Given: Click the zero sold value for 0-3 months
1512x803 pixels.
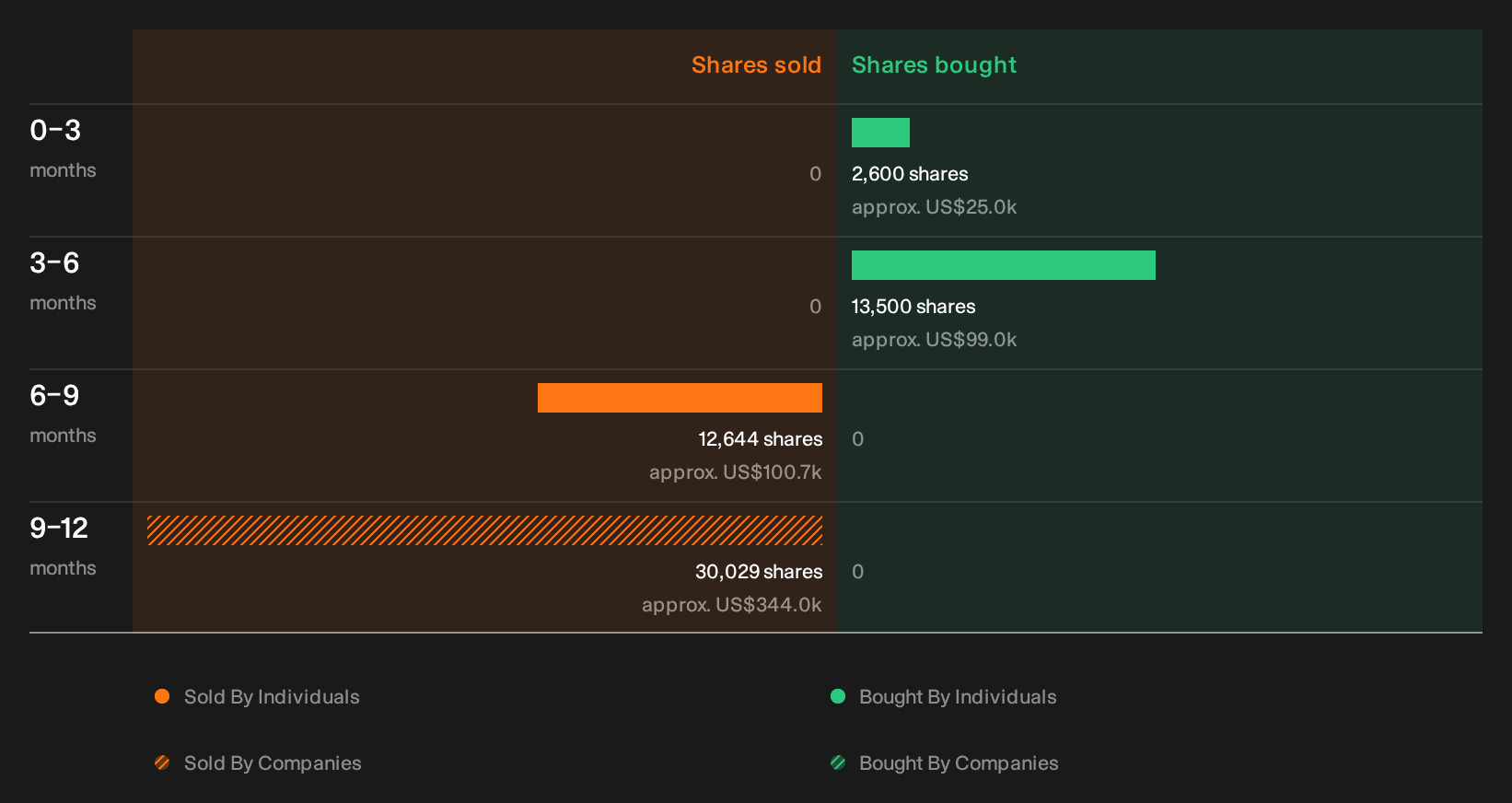Looking at the screenshot, I should tap(815, 174).
